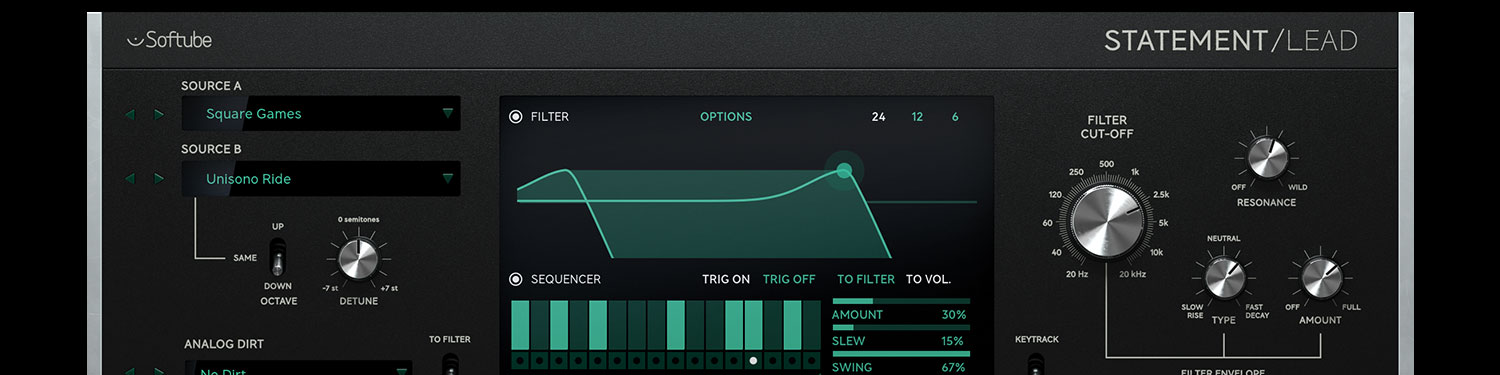
Task: Open the Source B Unisono Ride dropdown
Action: [x=321, y=179]
